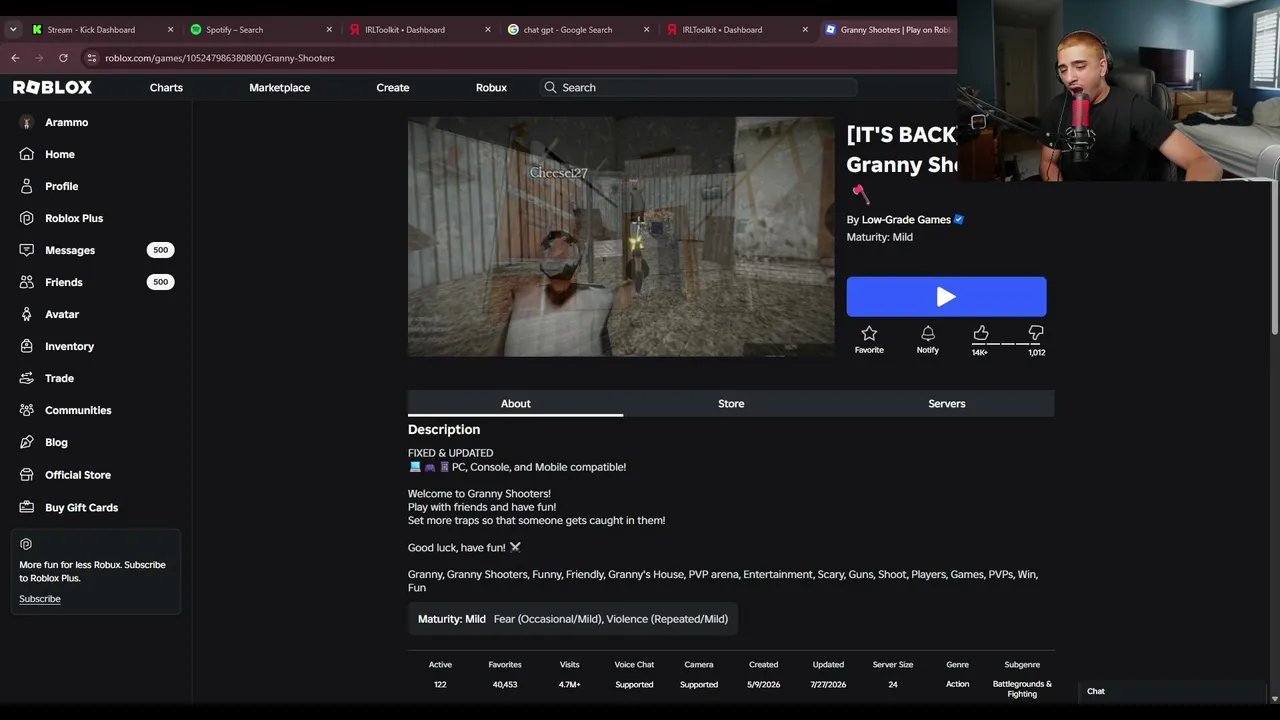Like the game with thumbs-up icon
Screen dimensions: 1280x720
pyautogui.click(x=981, y=333)
